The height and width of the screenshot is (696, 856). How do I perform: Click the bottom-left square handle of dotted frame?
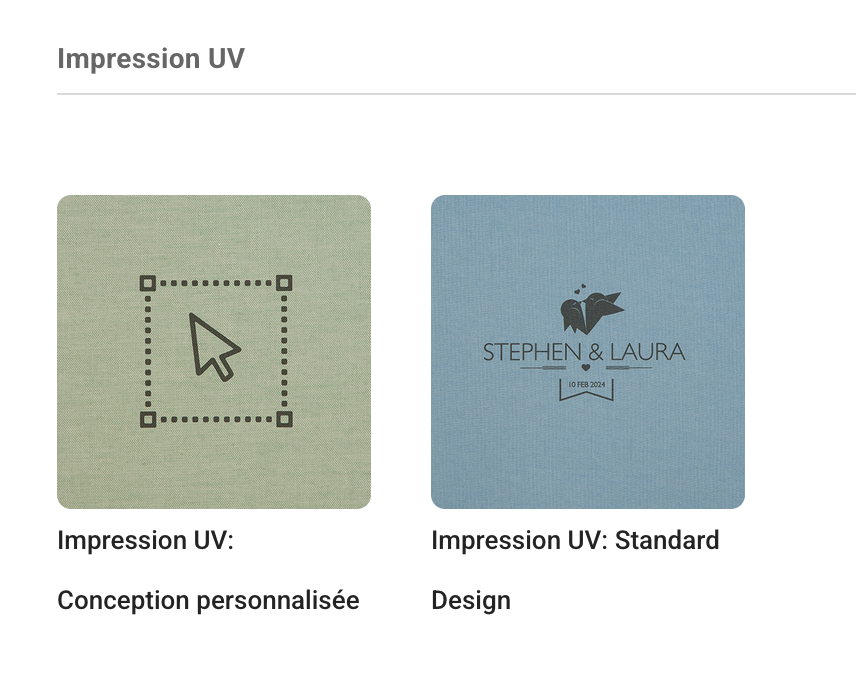click(x=147, y=419)
